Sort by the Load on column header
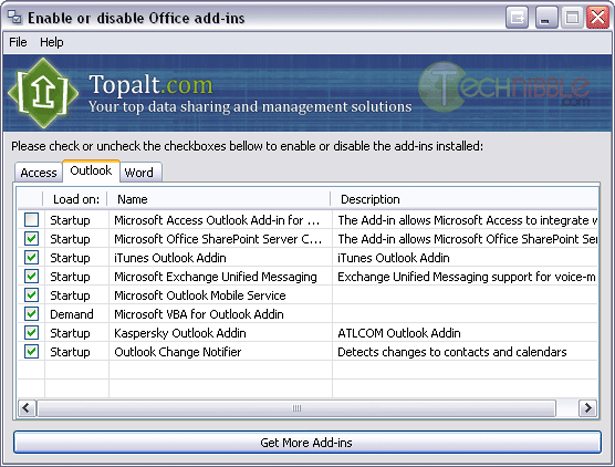The image size is (615, 467). click(x=76, y=199)
